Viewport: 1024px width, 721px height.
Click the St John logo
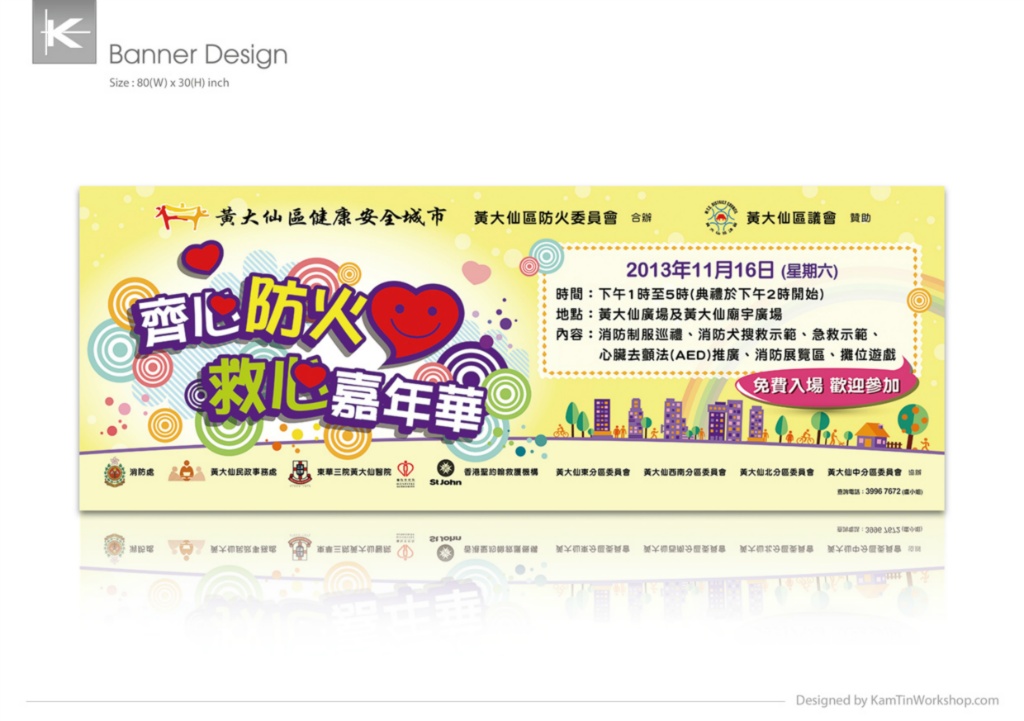pos(445,472)
